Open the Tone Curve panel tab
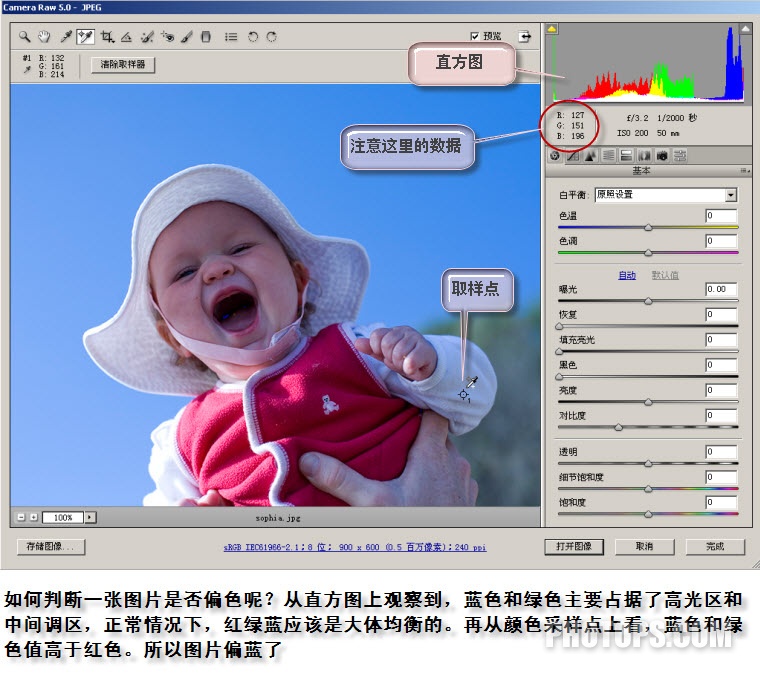This screenshot has width=760, height=679. click(x=573, y=156)
